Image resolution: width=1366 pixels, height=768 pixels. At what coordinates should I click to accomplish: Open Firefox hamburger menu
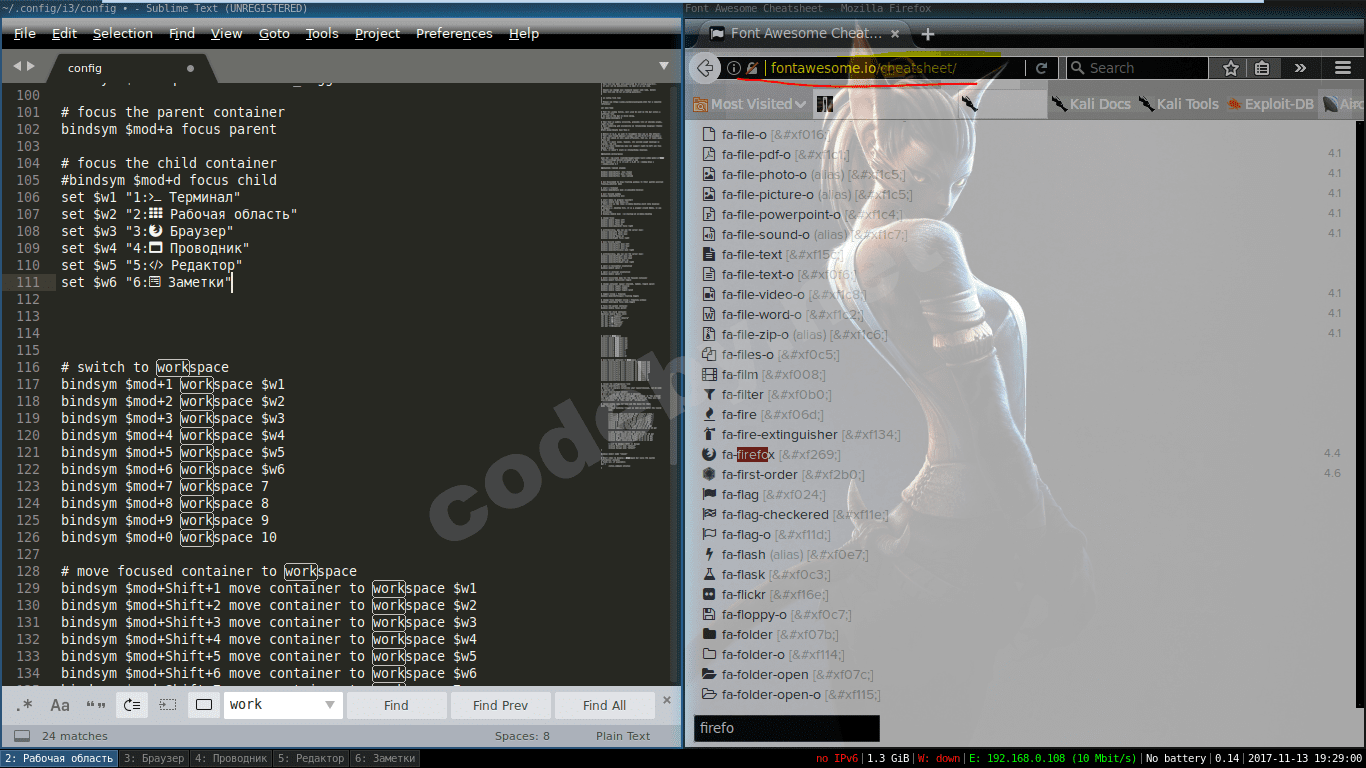point(1342,68)
